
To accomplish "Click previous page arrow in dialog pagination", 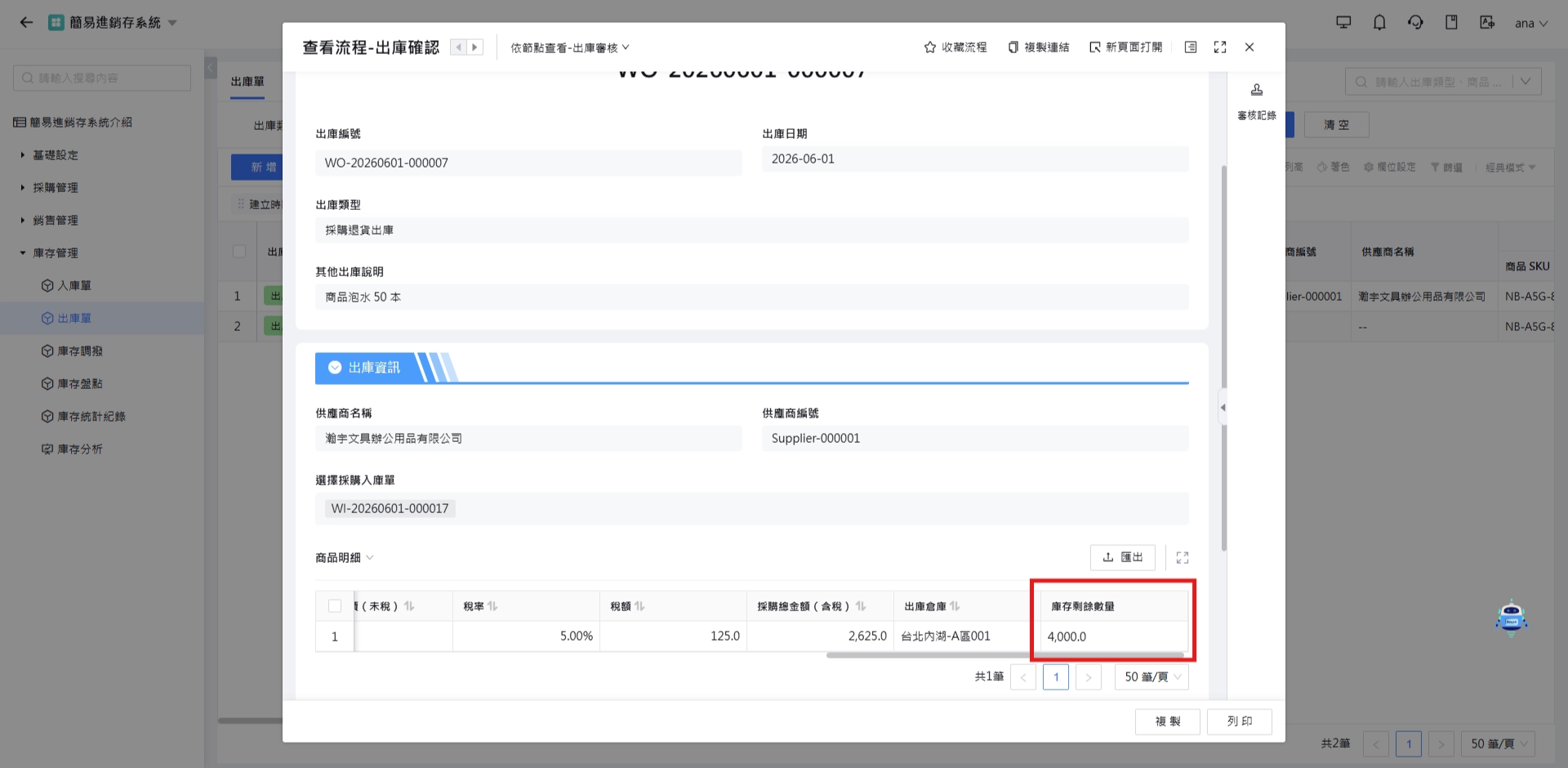I will [x=1023, y=676].
